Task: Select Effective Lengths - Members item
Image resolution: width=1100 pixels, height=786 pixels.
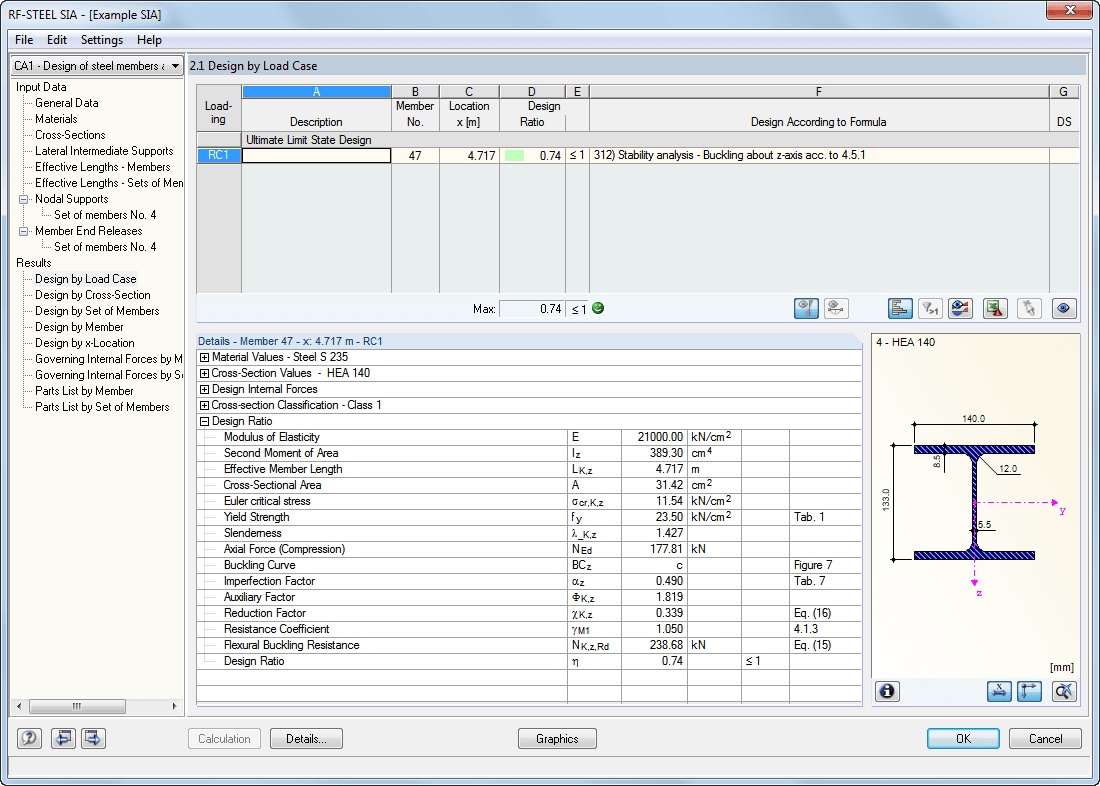Action: [102, 168]
